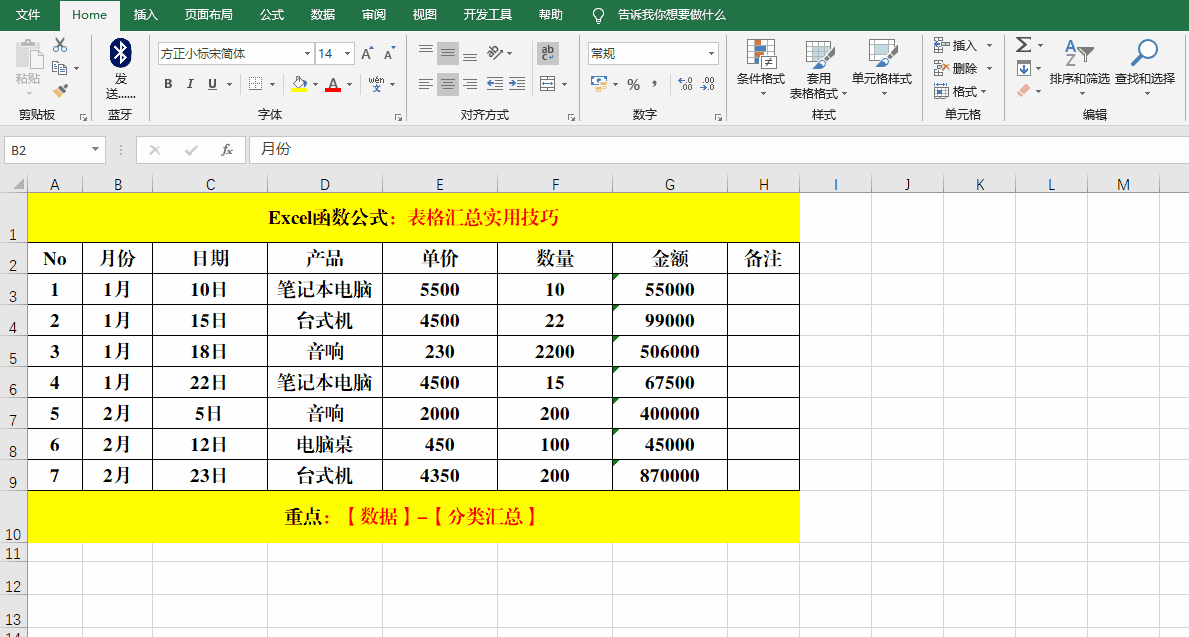Decrease decimal places
This screenshot has height=637, width=1189.
pos(708,84)
